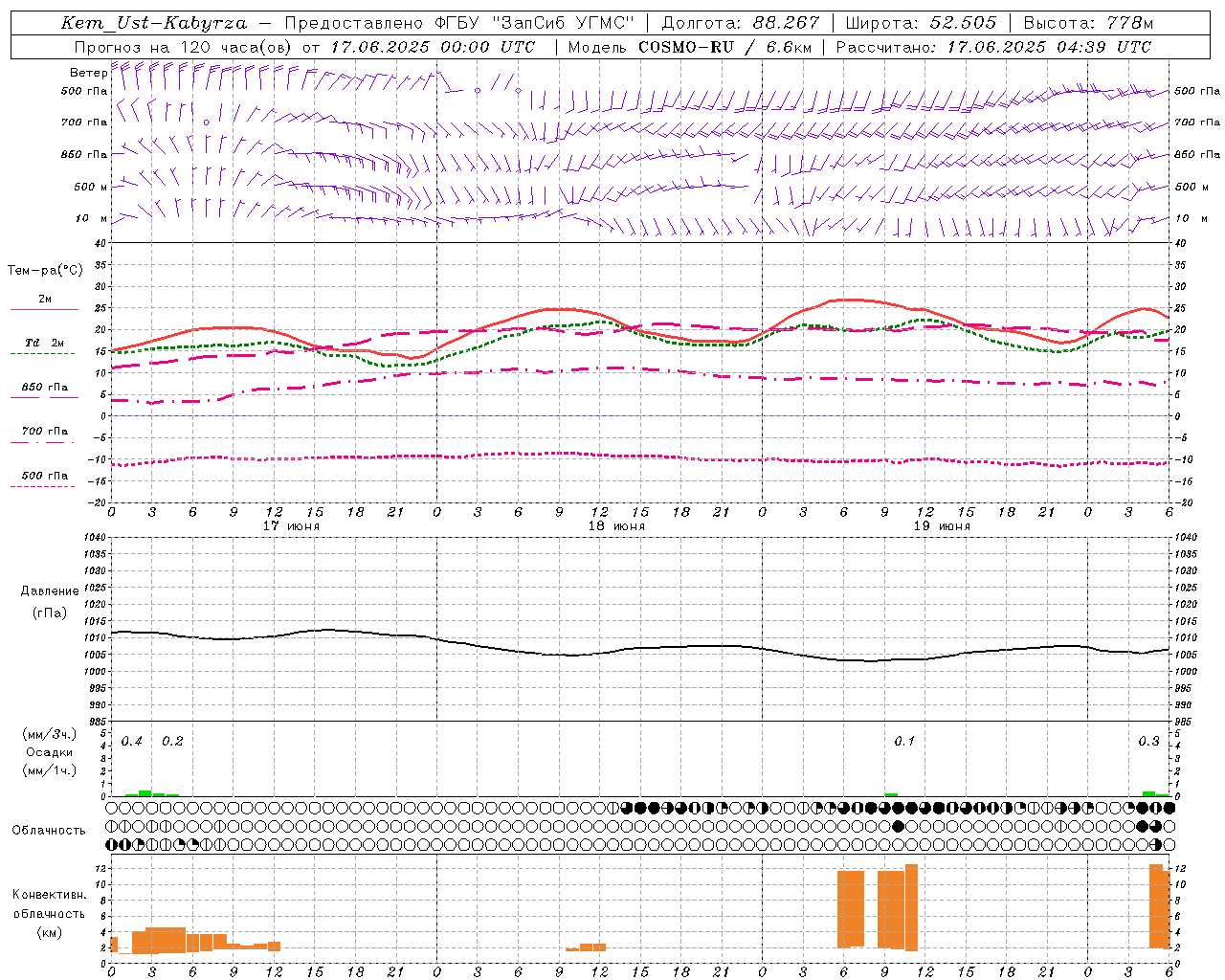
Task: Click the calculation time Рассчитано: 17.06.2025 04:39 UTC
Action: pos(993,47)
